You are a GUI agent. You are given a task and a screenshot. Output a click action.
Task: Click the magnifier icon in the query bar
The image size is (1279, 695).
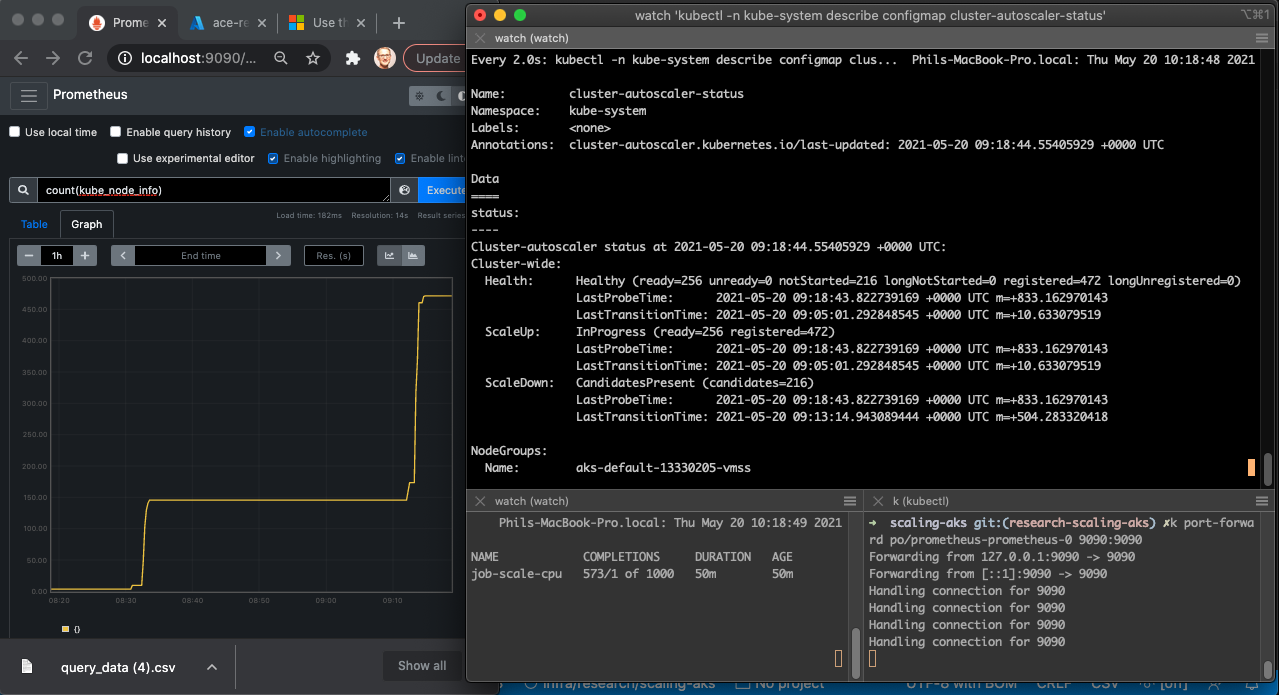[x=23, y=189]
